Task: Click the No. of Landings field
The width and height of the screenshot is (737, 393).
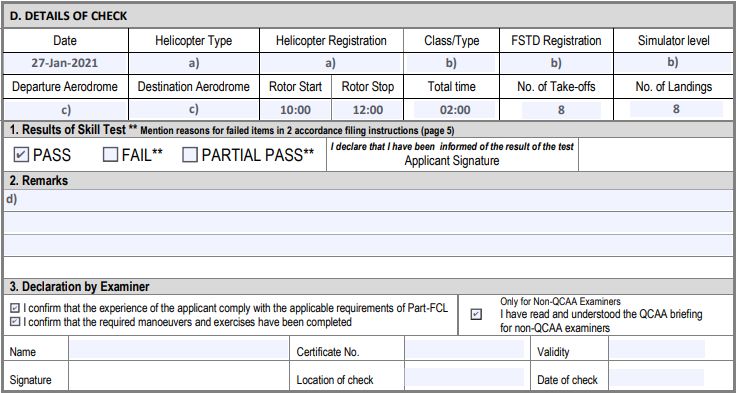Action: pyautogui.click(x=676, y=109)
